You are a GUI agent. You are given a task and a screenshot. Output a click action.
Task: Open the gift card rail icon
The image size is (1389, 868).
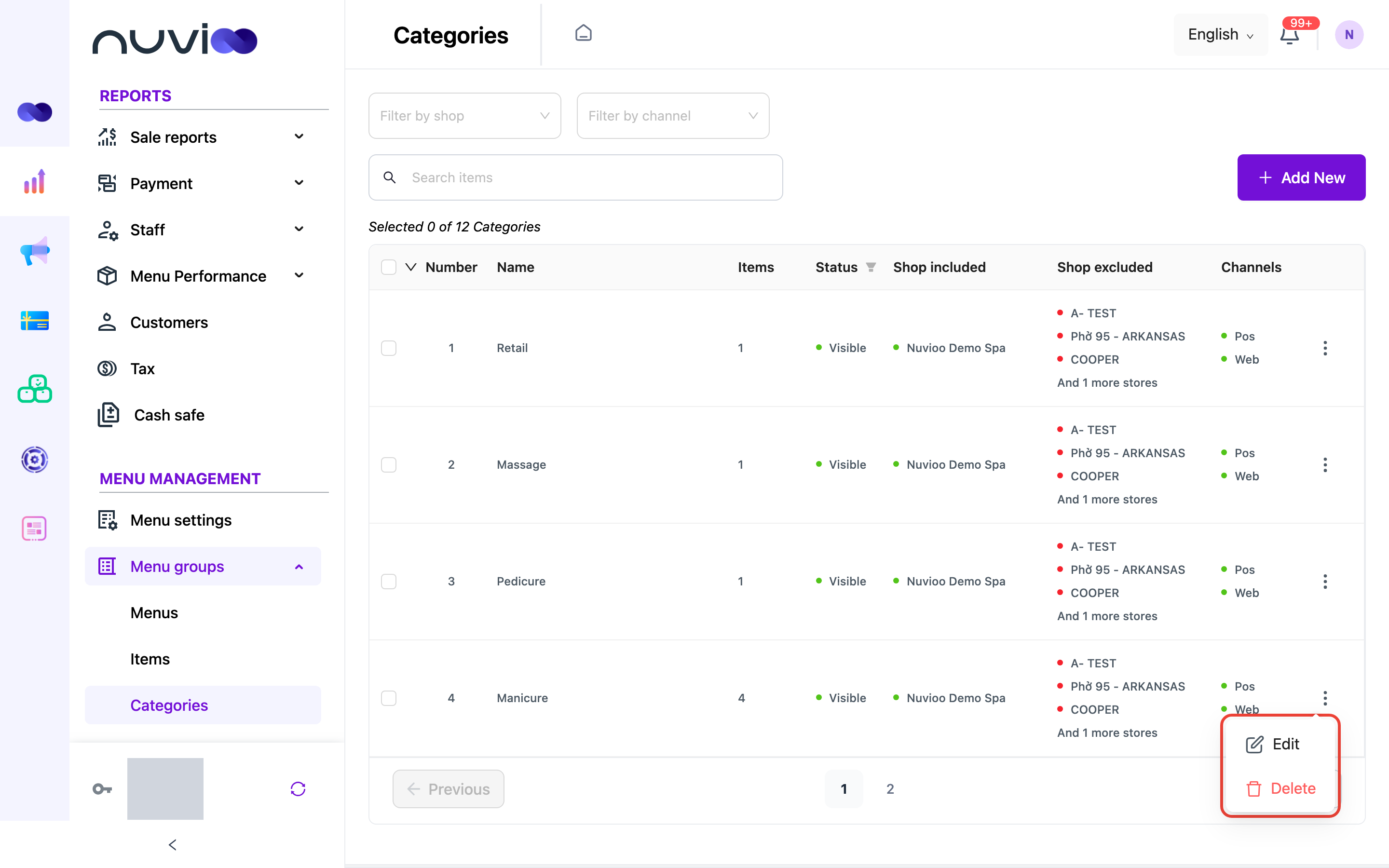(x=34, y=320)
